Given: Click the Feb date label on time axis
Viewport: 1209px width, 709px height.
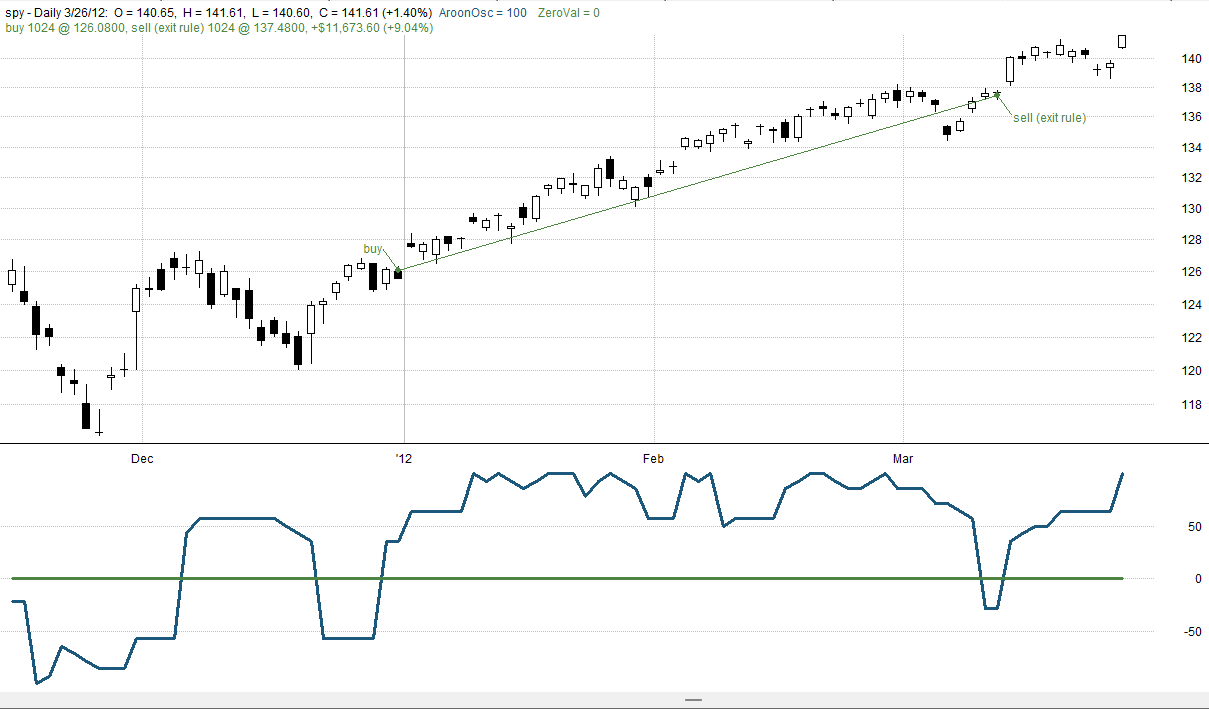Looking at the screenshot, I should click(653, 458).
